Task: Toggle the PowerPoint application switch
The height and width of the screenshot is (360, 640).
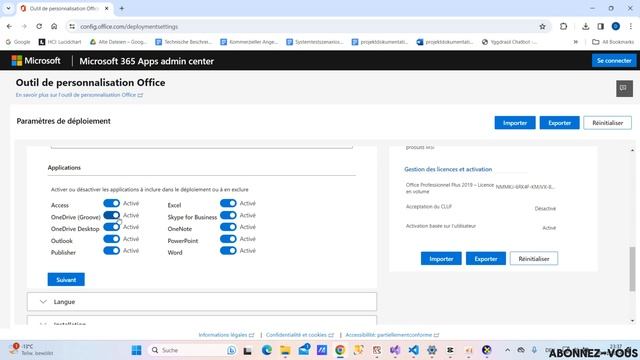Action: click(x=228, y=239)
